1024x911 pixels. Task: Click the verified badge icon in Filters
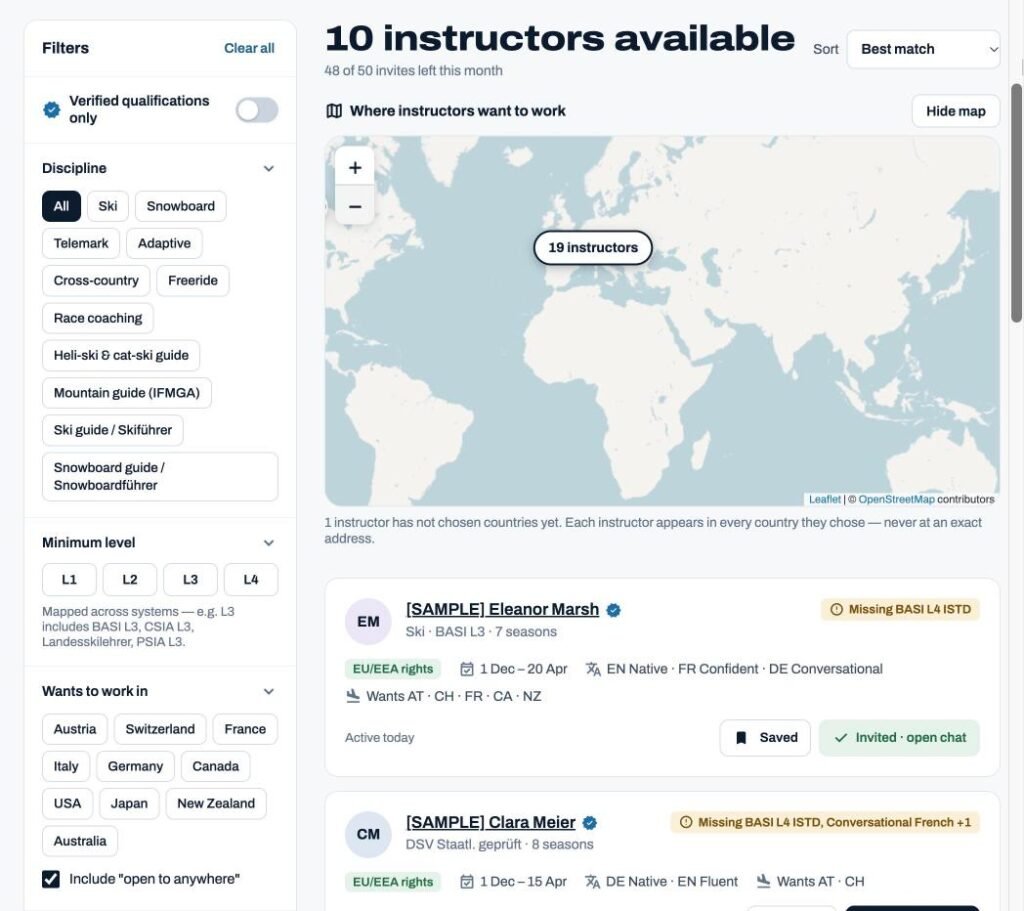click(x=52, y=109)
